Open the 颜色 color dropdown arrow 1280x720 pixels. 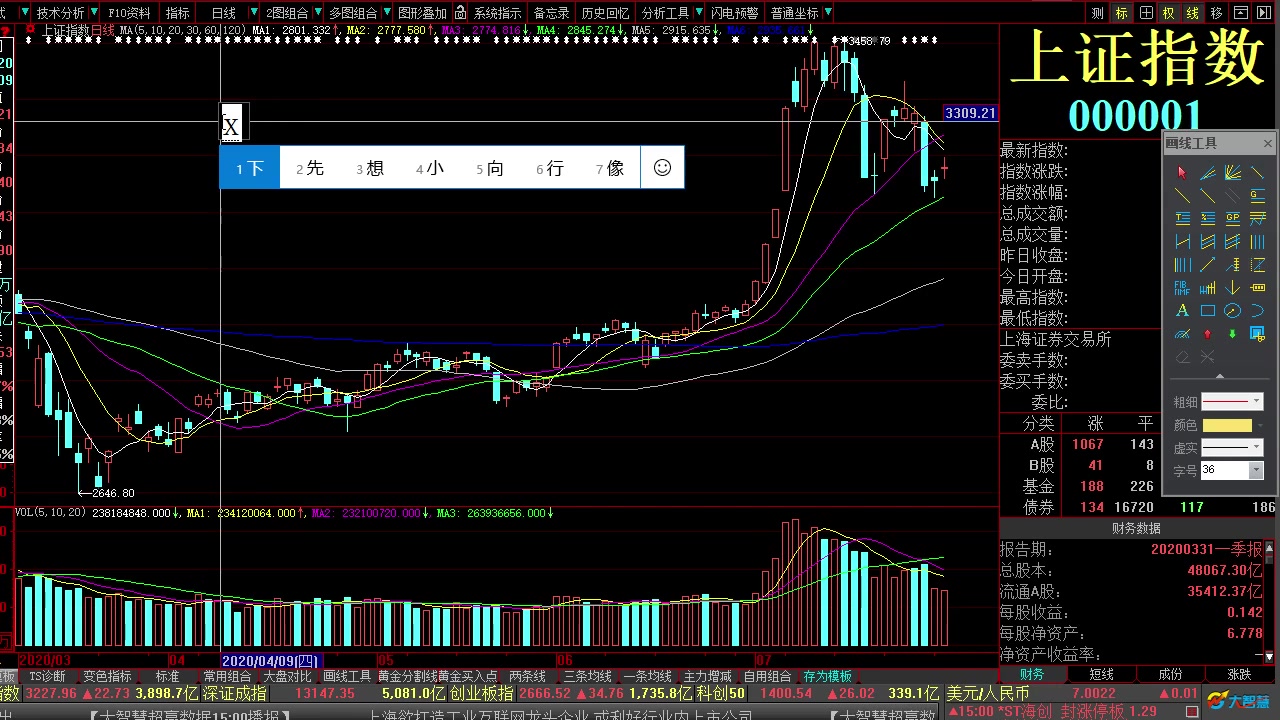[1260, 425]
